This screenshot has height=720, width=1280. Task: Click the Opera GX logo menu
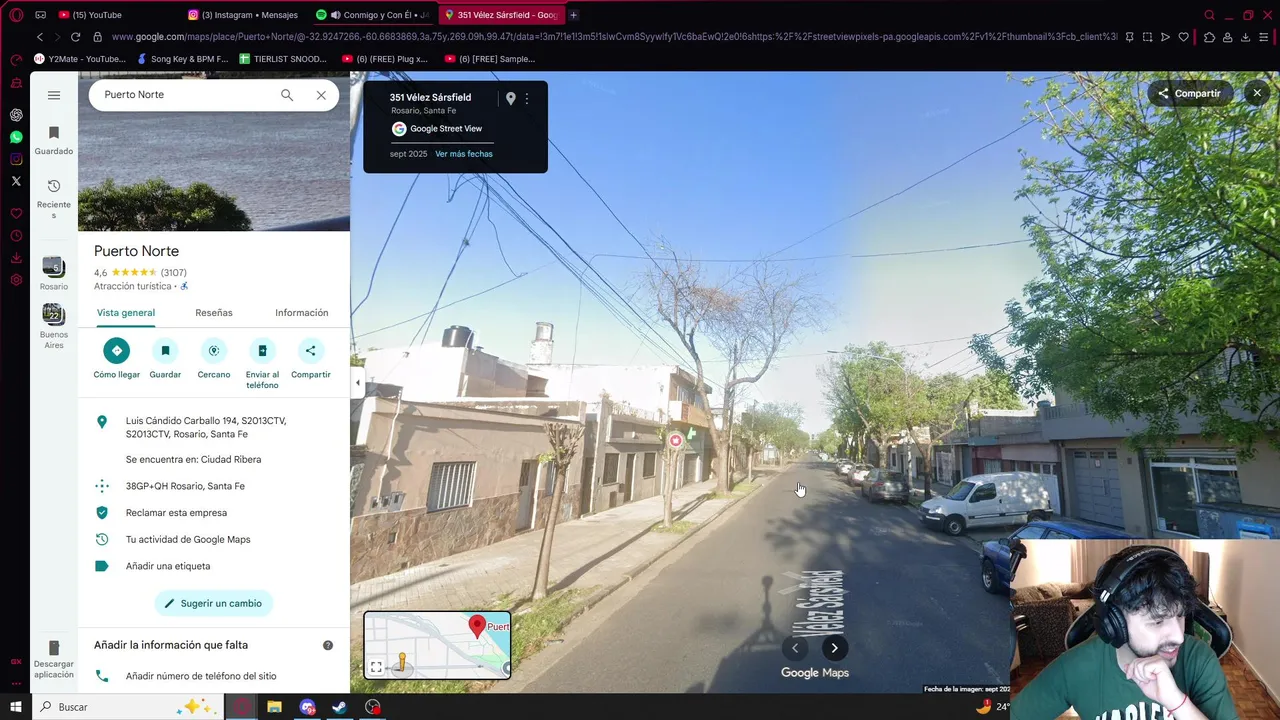[x=16, y=15]
